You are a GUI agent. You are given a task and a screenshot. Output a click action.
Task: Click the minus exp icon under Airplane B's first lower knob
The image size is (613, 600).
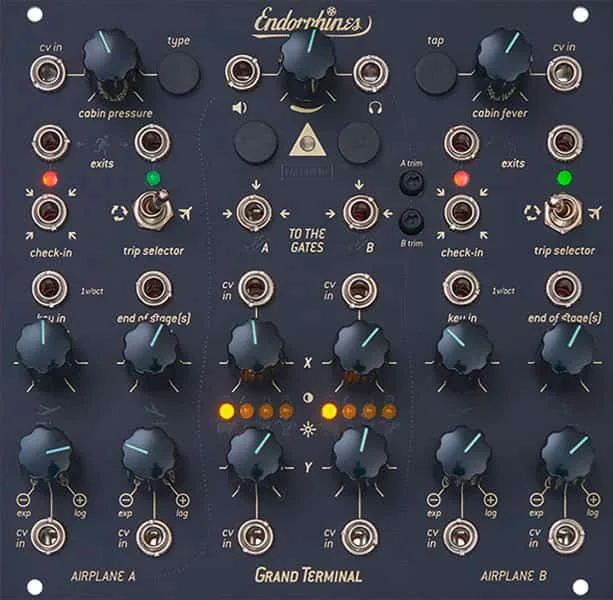(433, 500)
